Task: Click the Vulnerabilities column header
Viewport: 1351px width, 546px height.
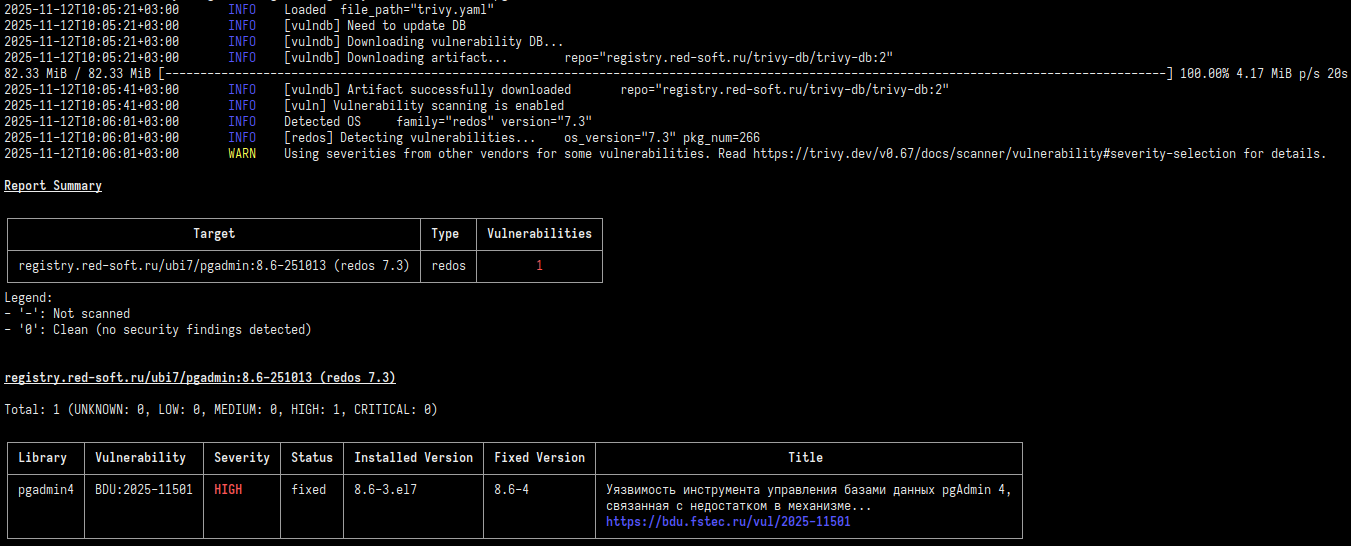Action: (x=539, y=234)
